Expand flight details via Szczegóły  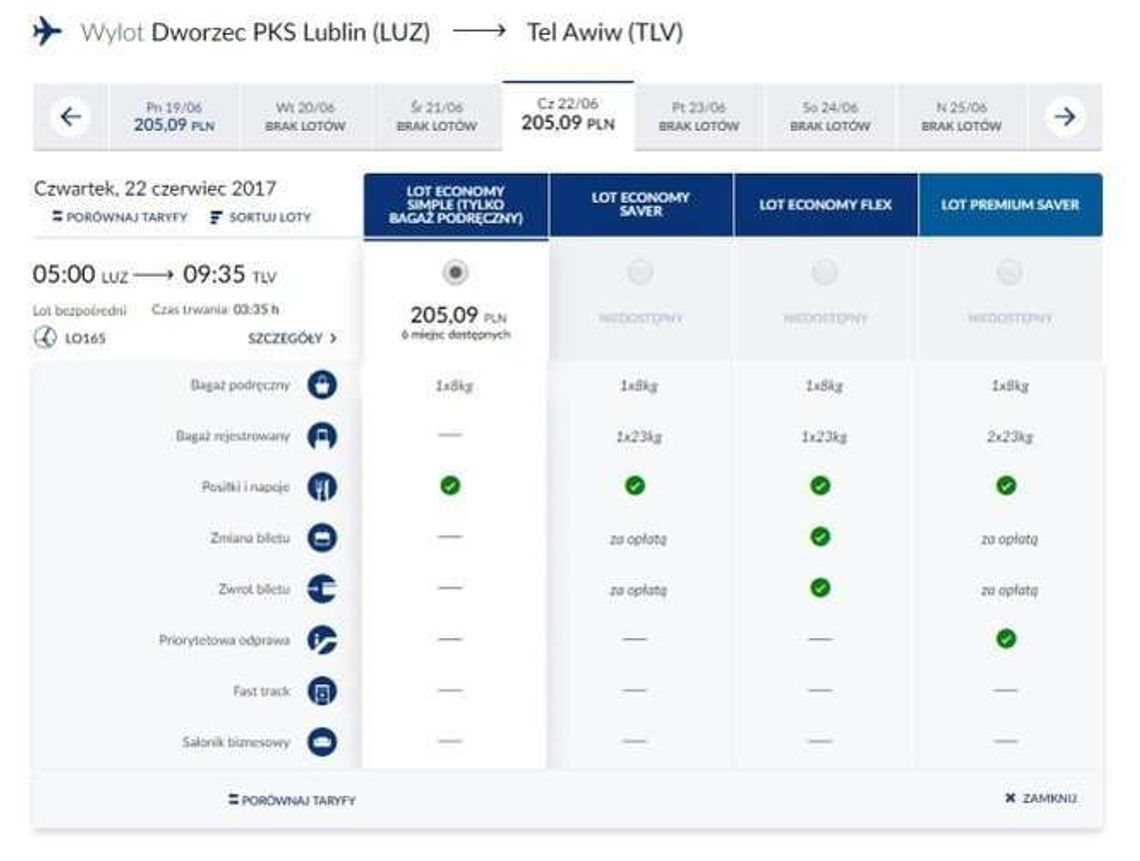coord(292,338)
